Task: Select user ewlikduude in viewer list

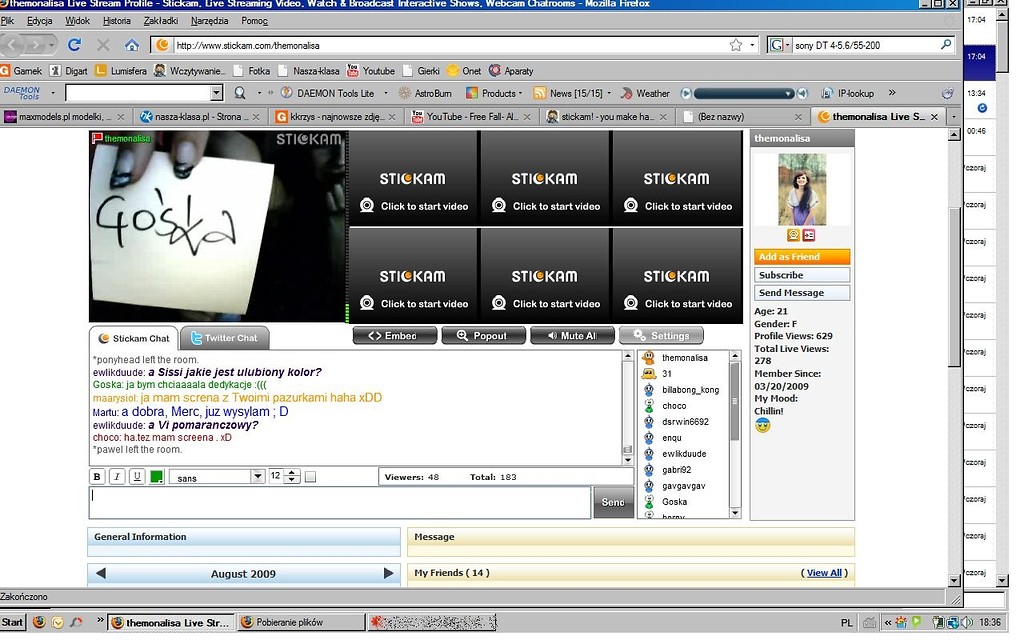Action: click(683, 454)
